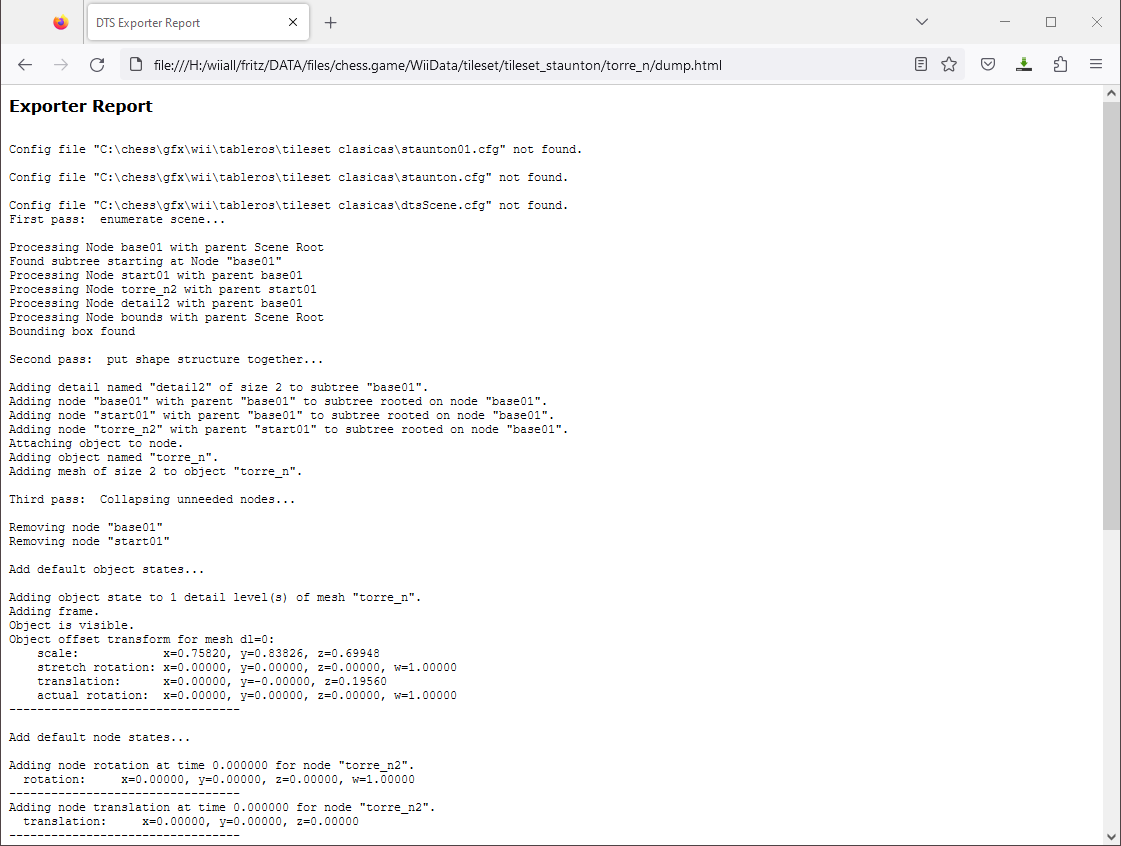Open the Extensions puzzle icon
Image resolution: width=1121 pixels, height=846 pixels.
[1060, 65]
